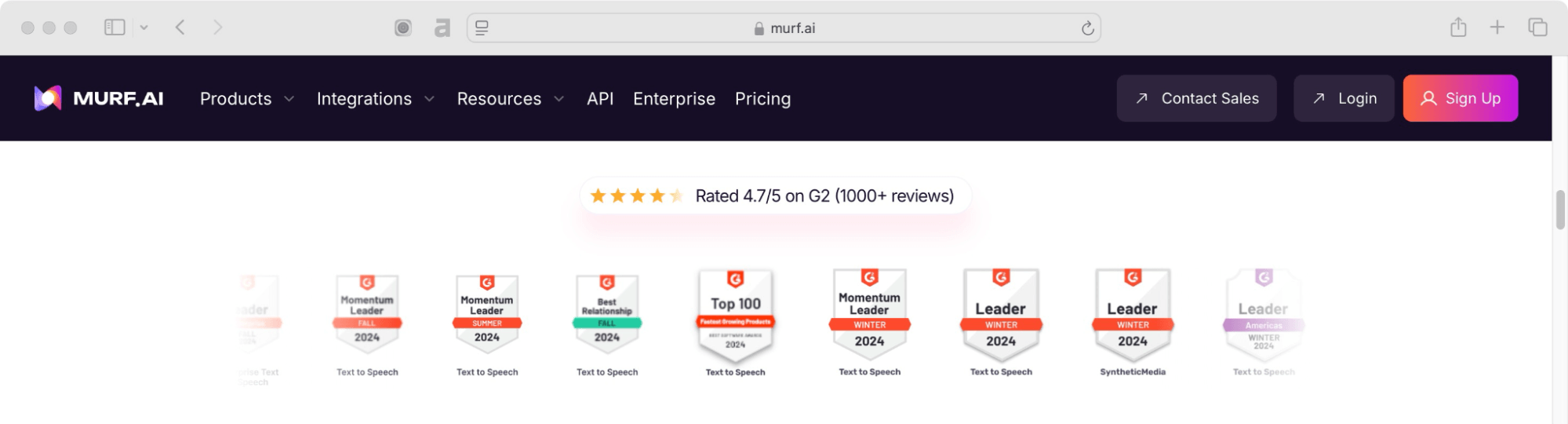Toggle the Safari sidebar
The height and width of the screenshot is (424, 1568).
115,27
